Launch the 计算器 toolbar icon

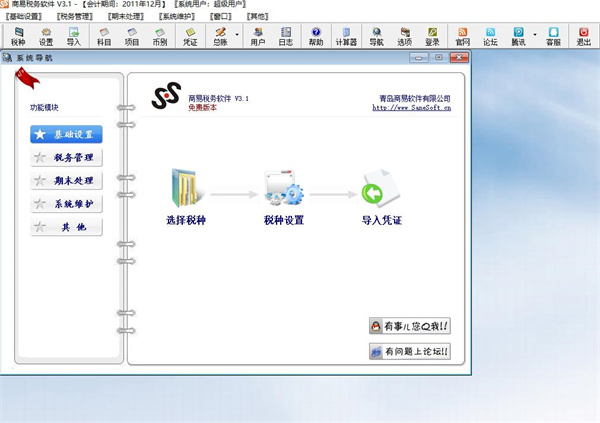pos(346,36)
